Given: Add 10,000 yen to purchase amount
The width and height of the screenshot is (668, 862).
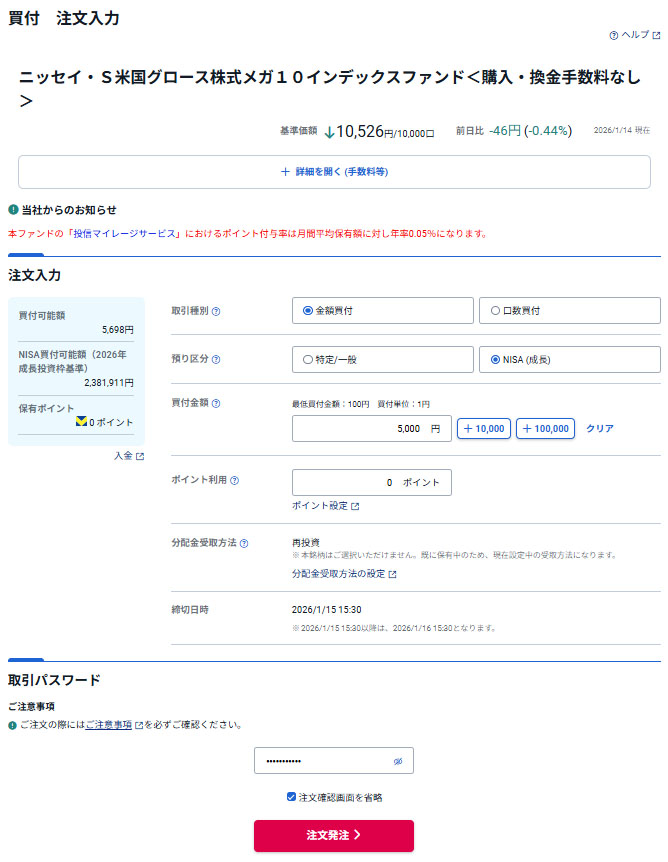Looking at the screenshot, I should tap(484, 429).
